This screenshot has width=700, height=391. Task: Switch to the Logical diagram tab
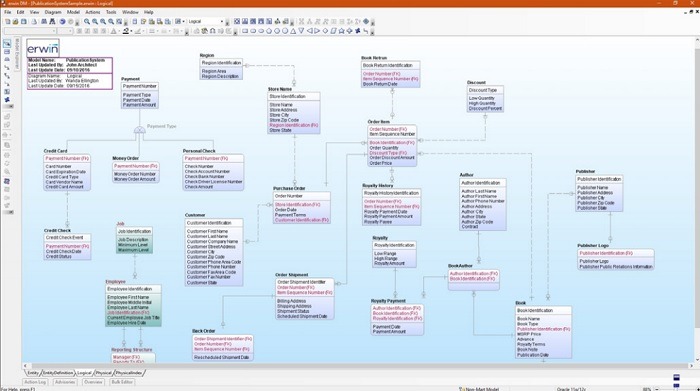(84, 373)
